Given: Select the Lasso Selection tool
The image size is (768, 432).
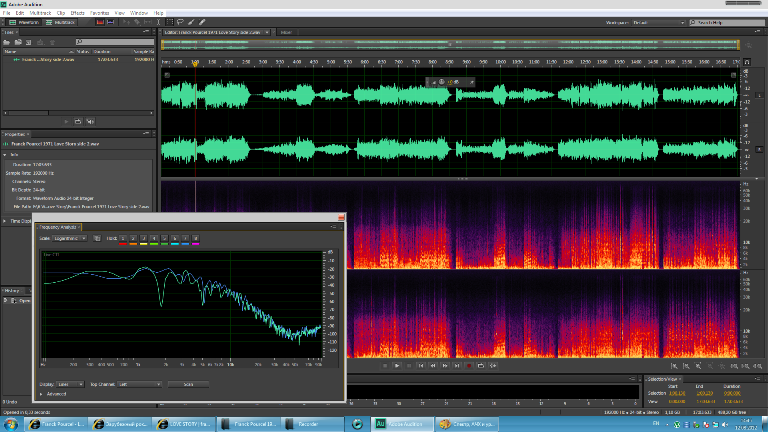Looking at the screenshot, I should point(180,22).
